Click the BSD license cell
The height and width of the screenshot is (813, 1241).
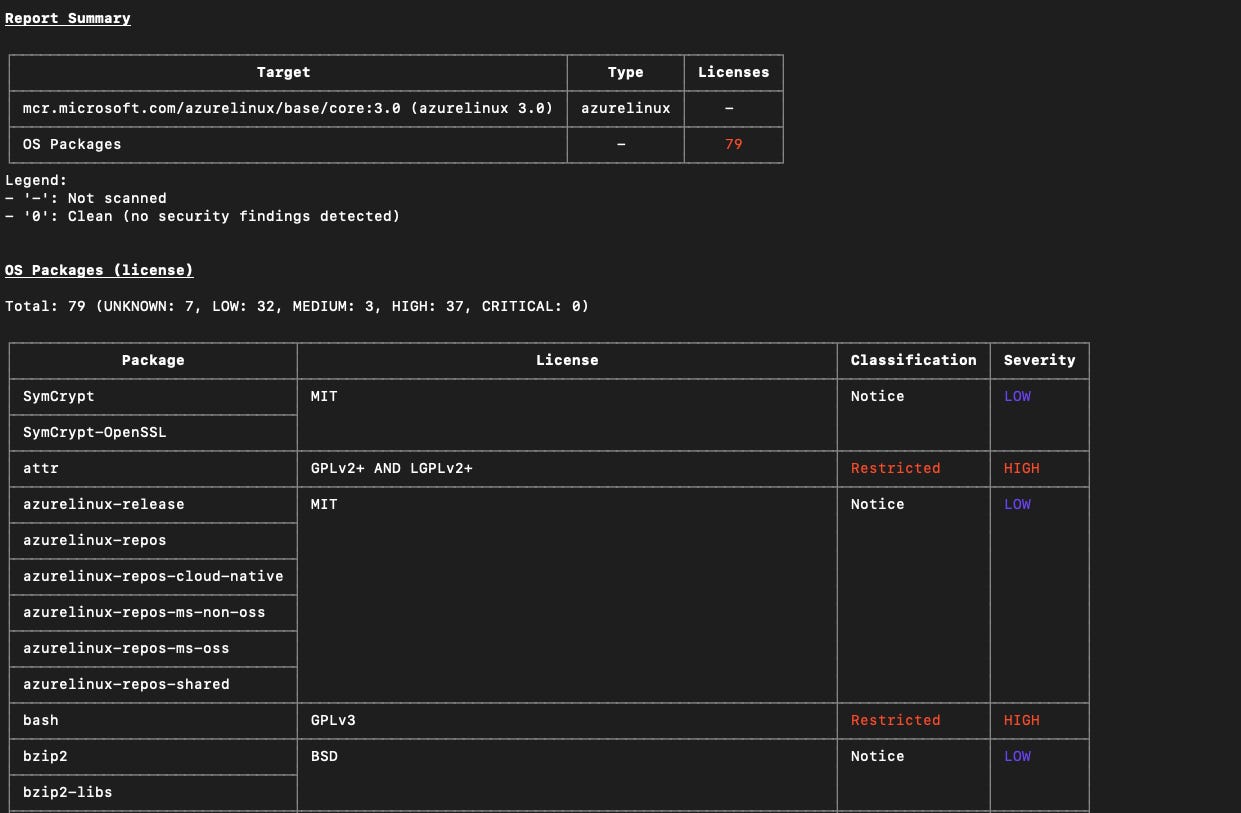coord(567,774)
